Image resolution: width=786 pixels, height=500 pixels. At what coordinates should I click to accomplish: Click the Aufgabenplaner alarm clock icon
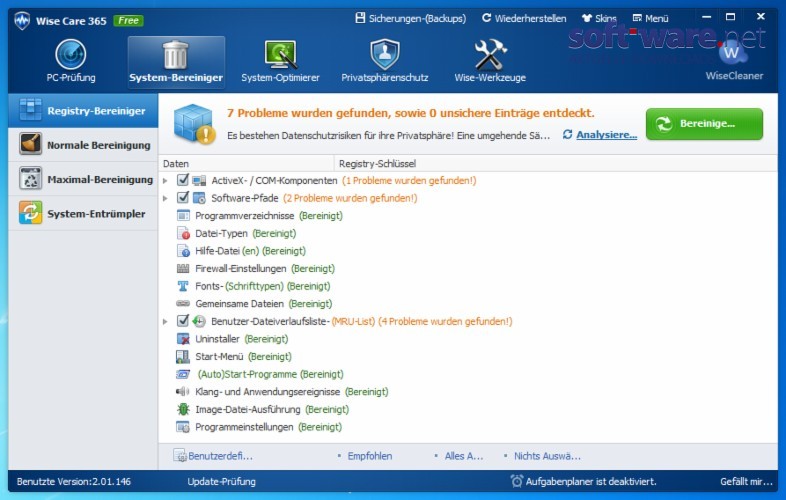(x=516, y=481)
